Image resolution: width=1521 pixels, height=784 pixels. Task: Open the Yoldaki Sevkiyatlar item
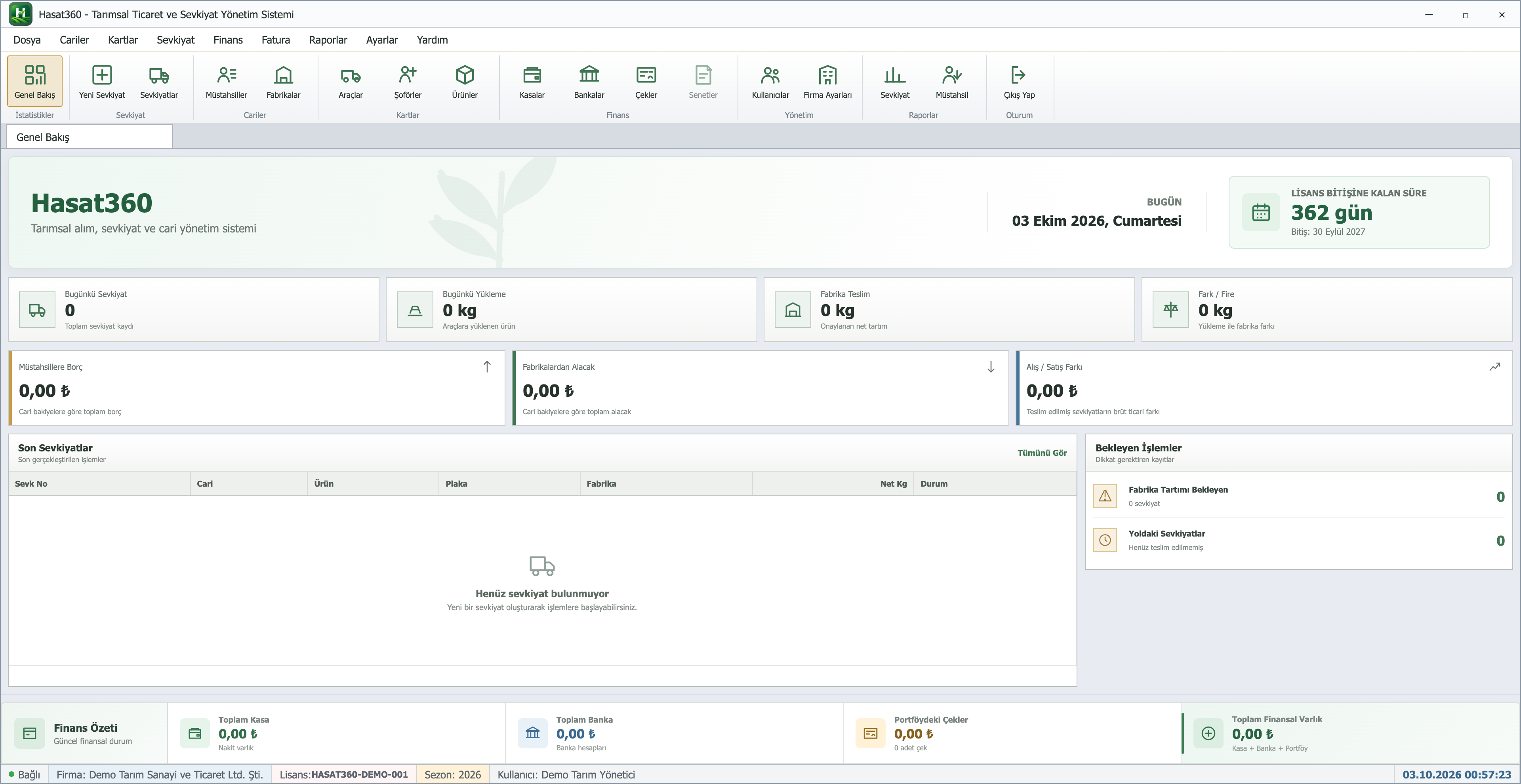tap(1299, 540)
